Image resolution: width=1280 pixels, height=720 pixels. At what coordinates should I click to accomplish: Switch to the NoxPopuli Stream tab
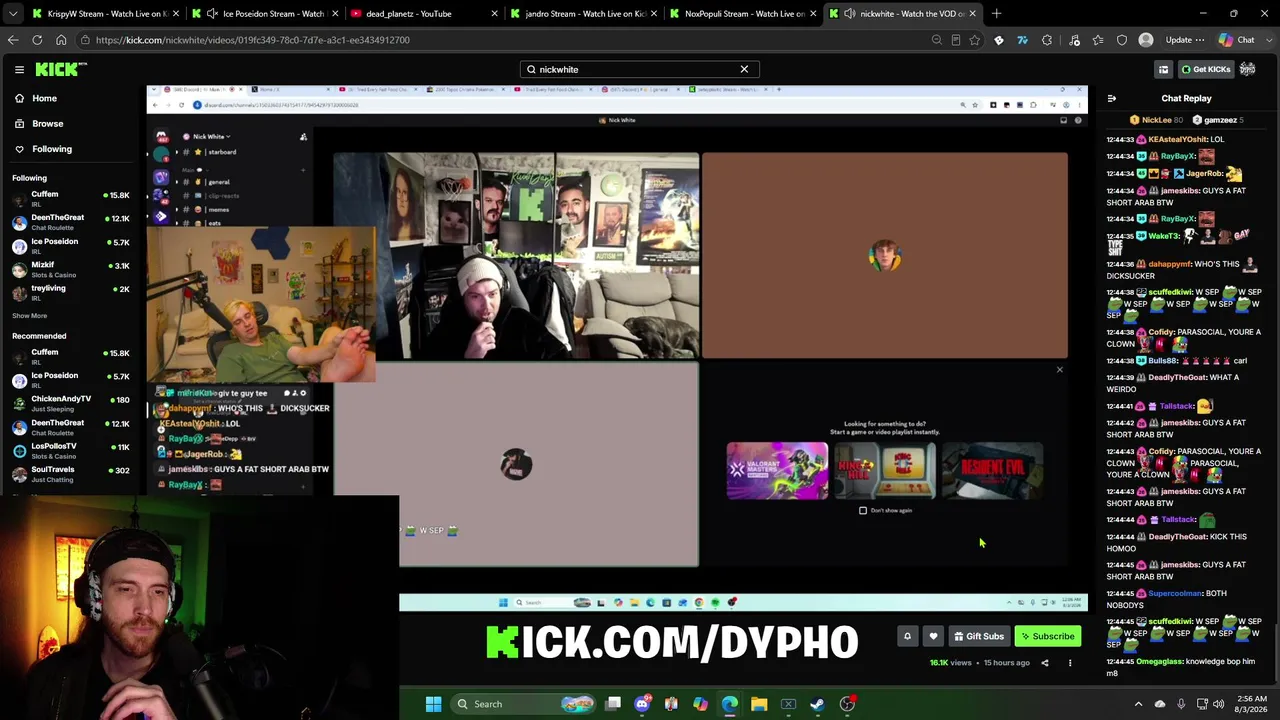point(745,14)
